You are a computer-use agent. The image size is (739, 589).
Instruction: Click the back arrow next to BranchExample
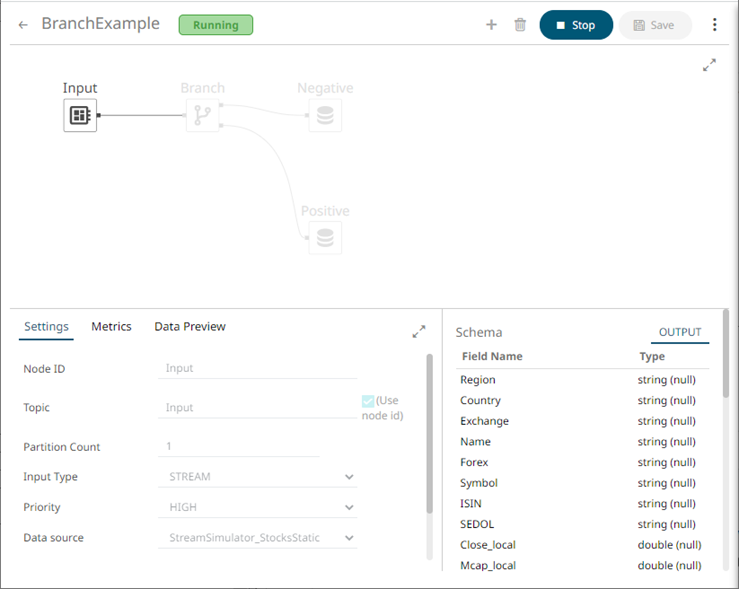(x=23, y=25)
